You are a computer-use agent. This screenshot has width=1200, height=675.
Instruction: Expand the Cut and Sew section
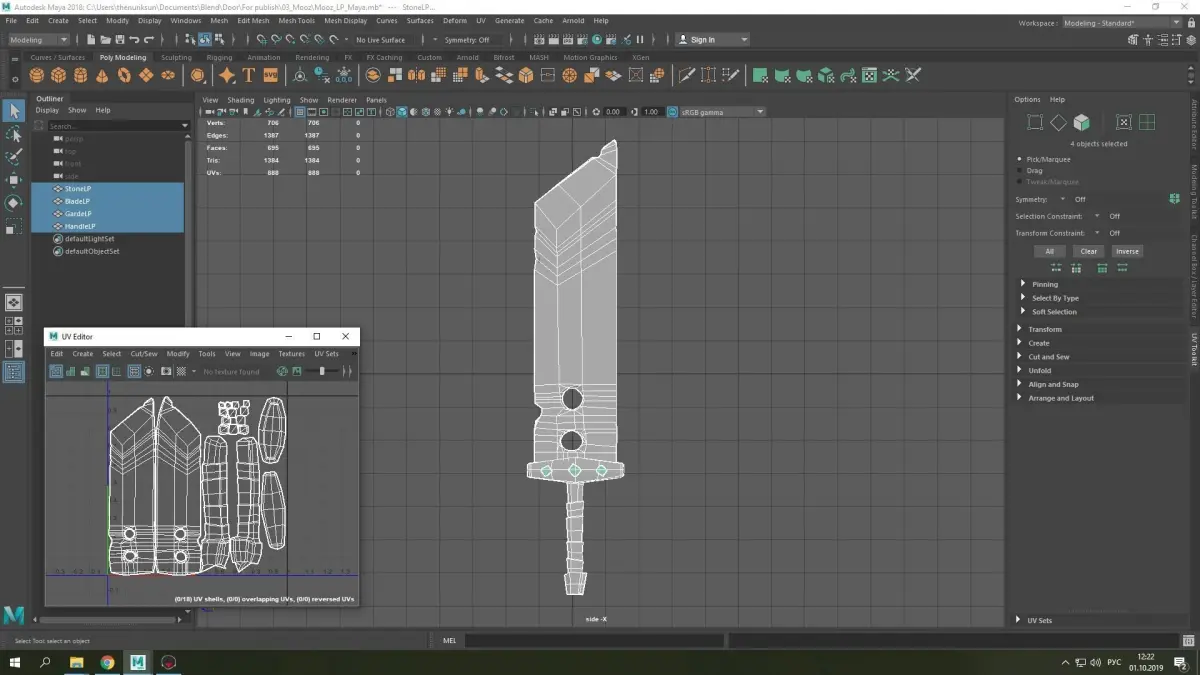[x=1049, y=357]
